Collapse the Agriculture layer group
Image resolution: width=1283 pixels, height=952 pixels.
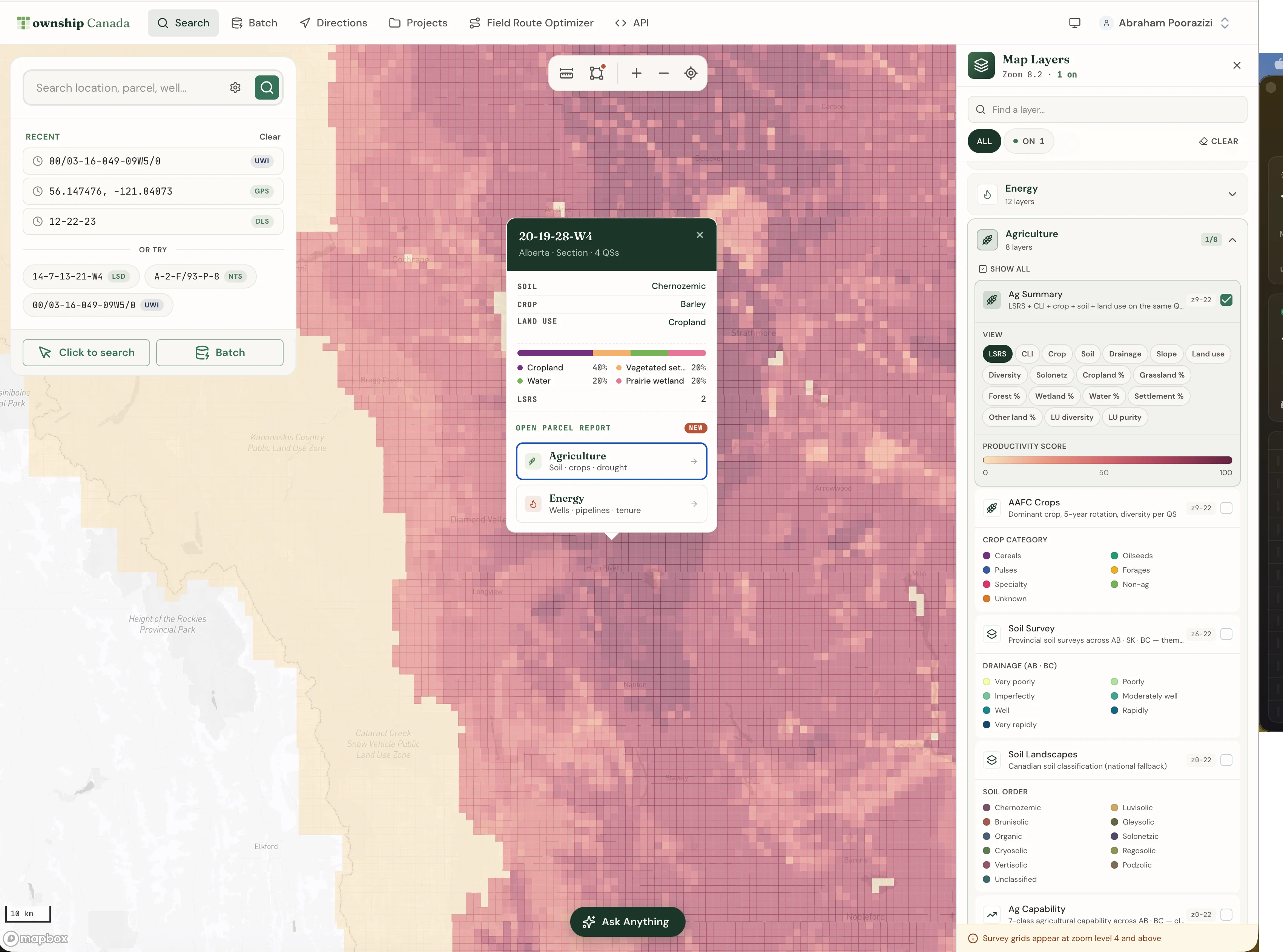(1232, 240)
